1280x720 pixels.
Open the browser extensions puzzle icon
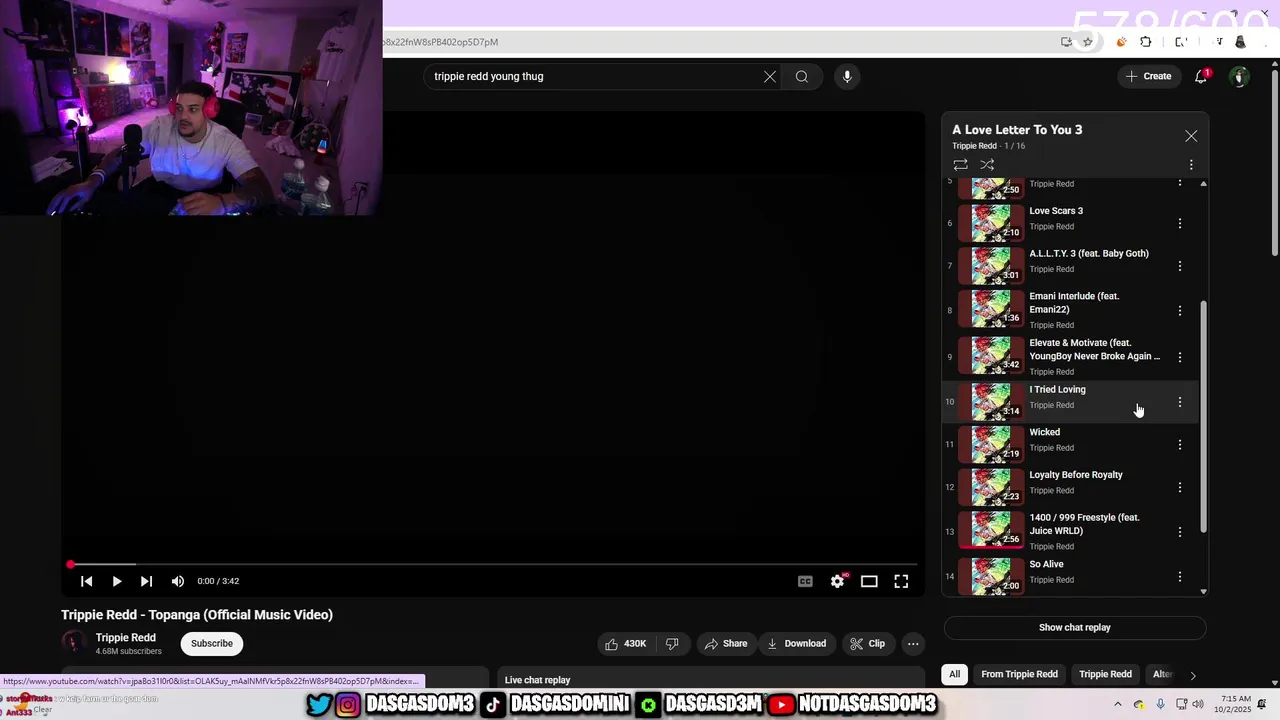[1146, 42]
